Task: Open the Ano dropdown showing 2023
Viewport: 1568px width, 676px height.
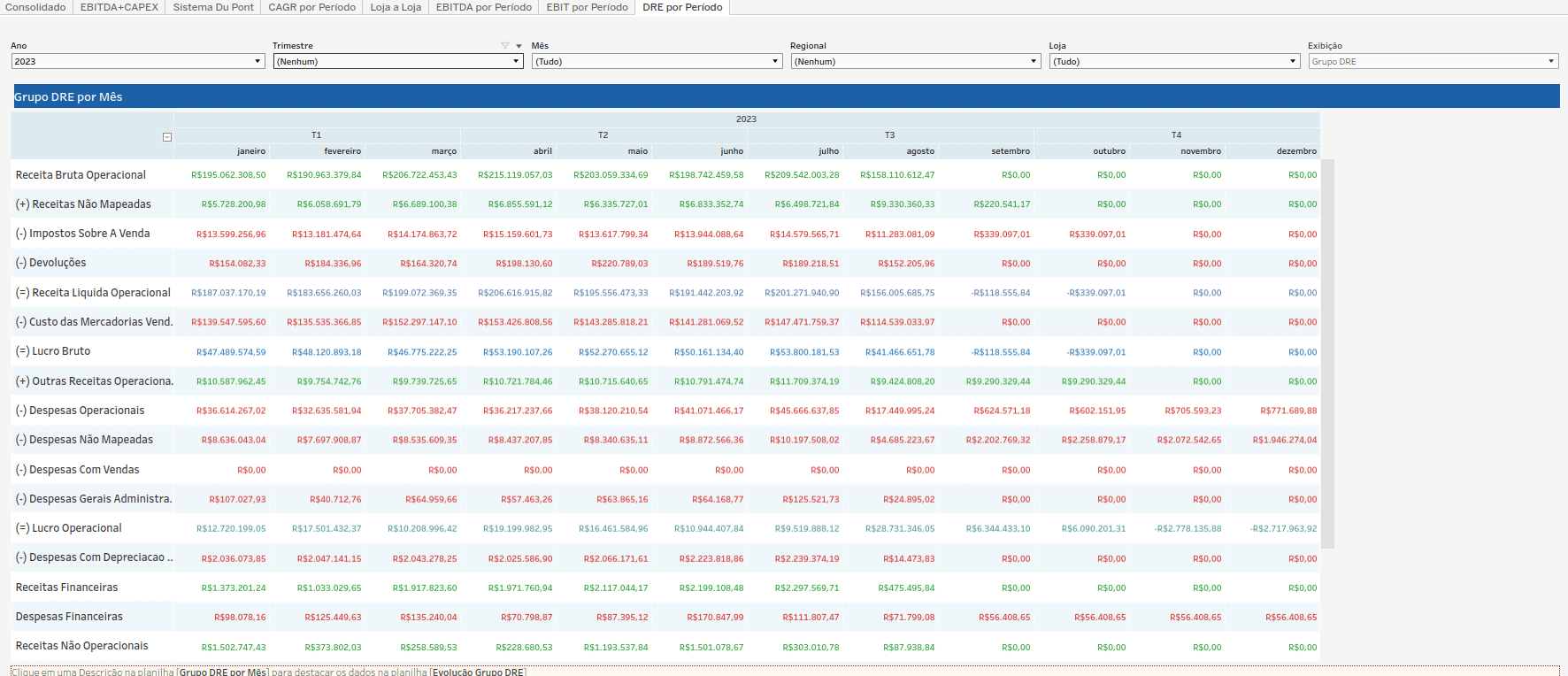Action: (138, 61)
